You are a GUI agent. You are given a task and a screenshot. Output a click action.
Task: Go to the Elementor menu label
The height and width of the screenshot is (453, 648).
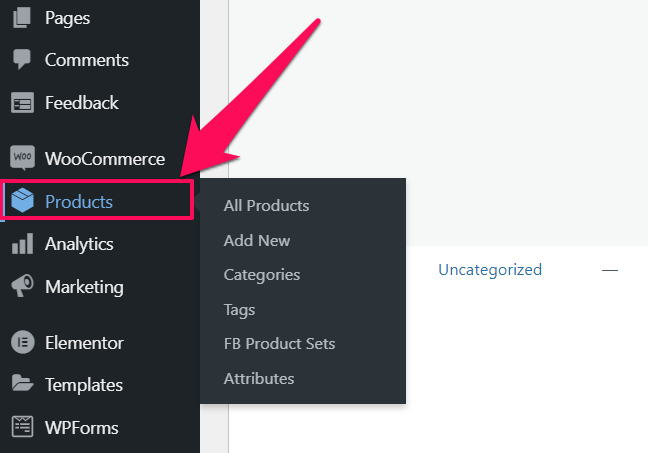[84, 343]
